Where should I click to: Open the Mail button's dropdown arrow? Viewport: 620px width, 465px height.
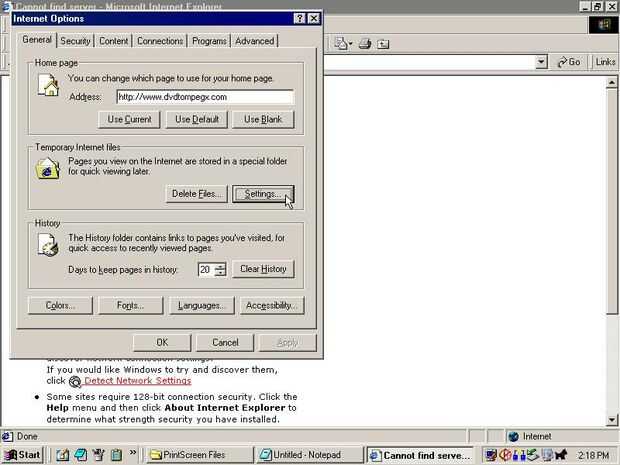350,44
